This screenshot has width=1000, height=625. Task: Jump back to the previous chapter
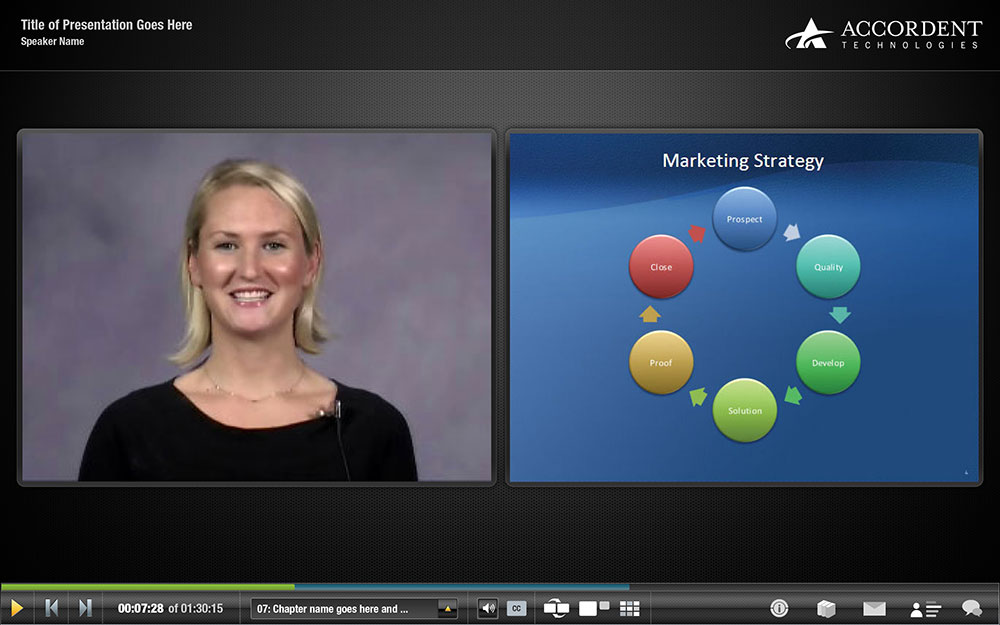(x=52, y=608)
